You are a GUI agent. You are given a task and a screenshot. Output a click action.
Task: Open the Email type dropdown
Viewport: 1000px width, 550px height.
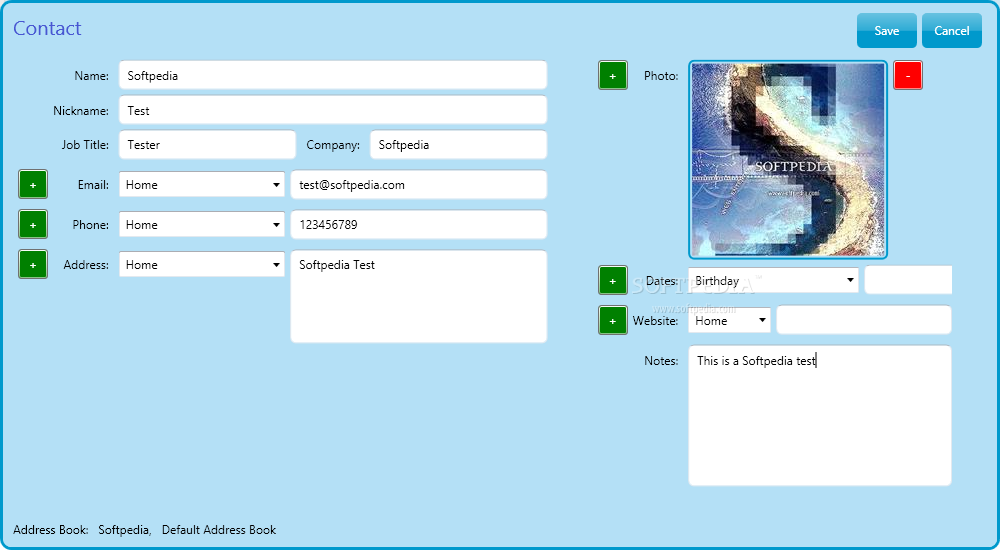point(202,185)
